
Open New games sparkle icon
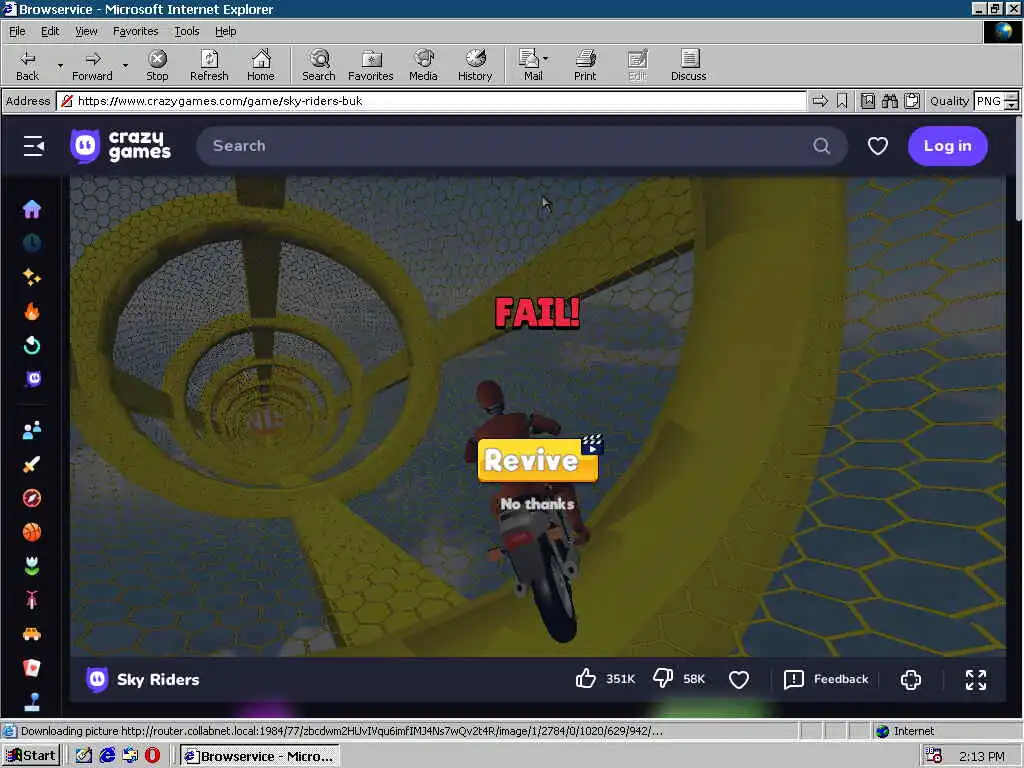32,277
